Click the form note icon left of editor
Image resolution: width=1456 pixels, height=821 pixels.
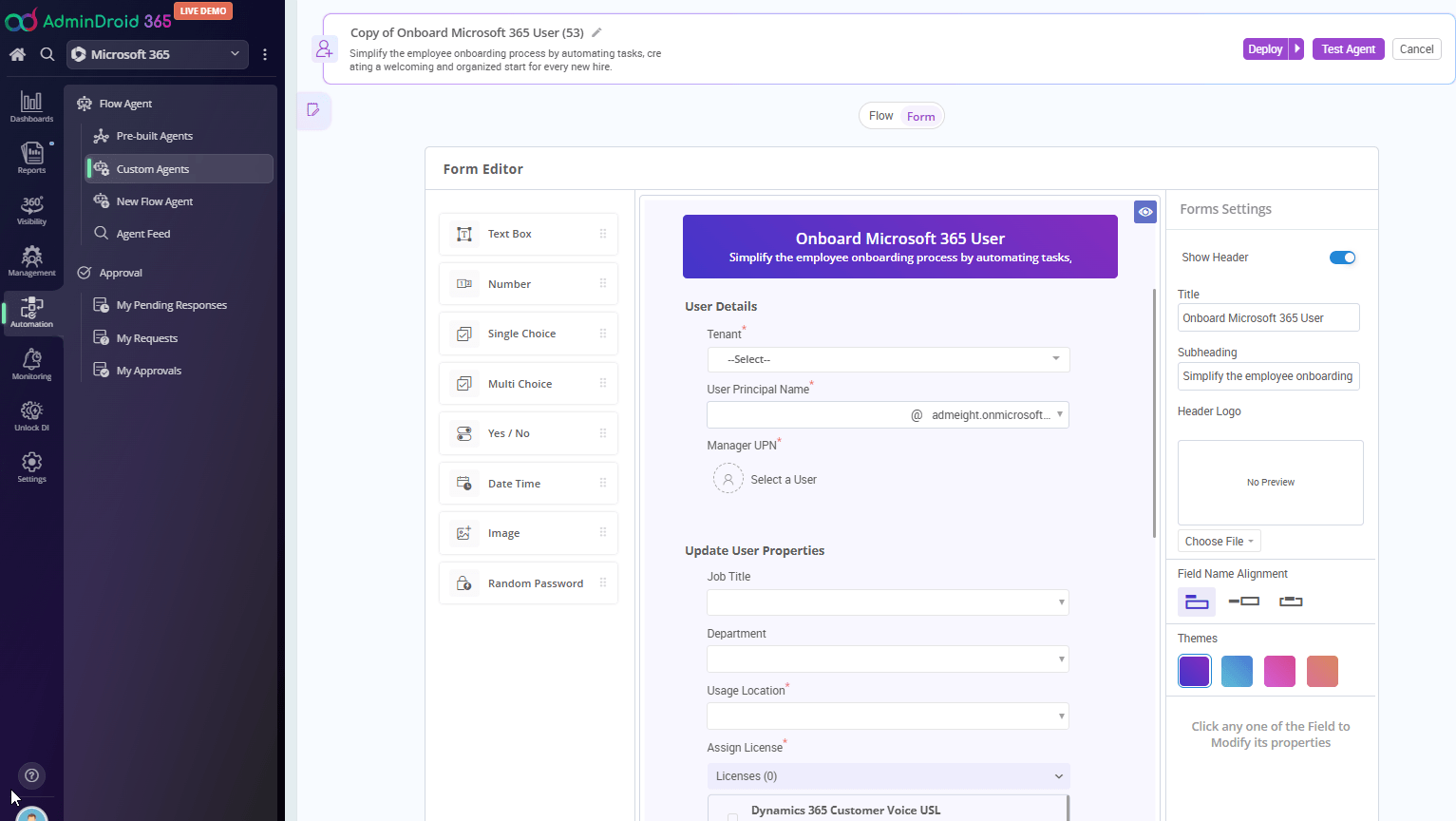point(313,110)
